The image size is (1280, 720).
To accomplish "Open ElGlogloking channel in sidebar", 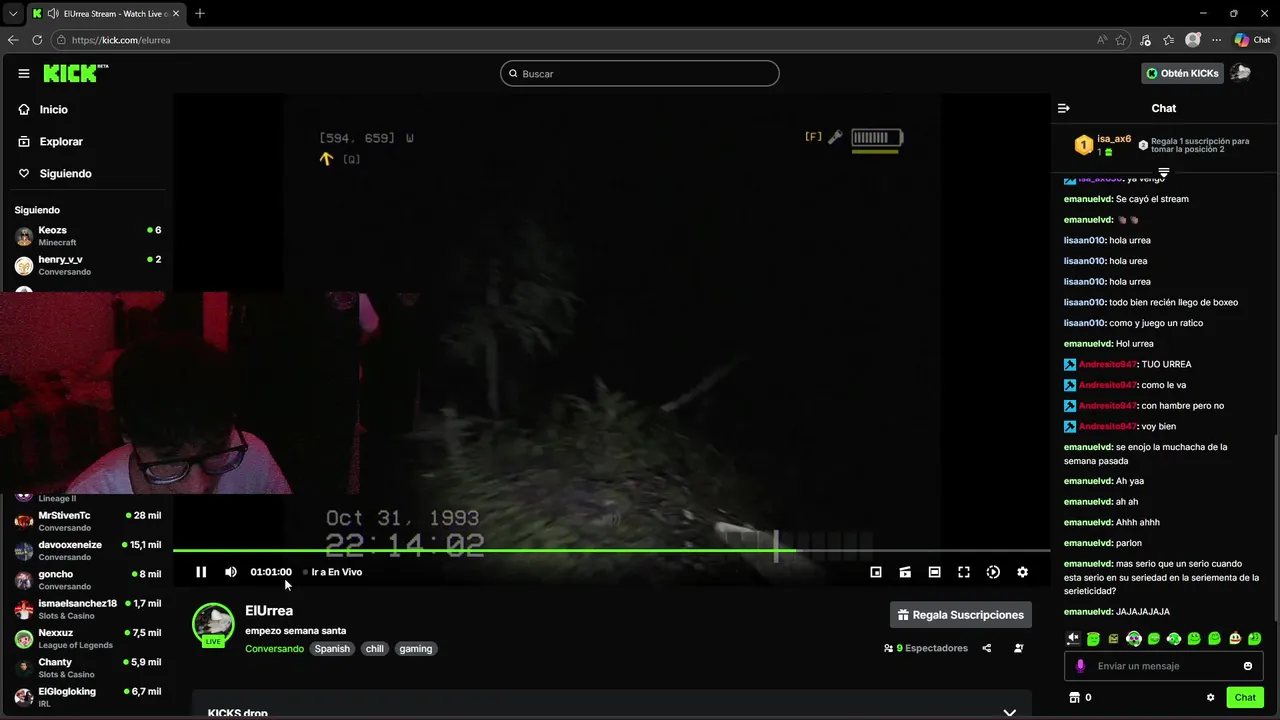I will 88,697.
